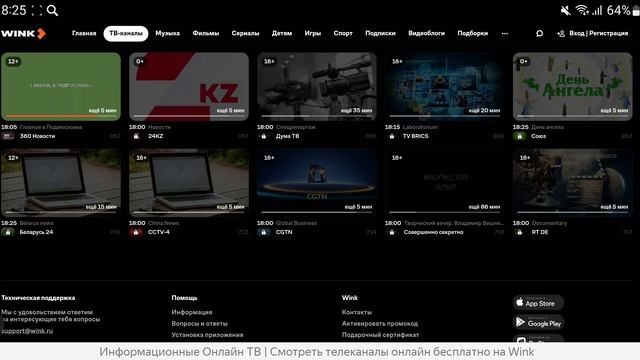Open the Спорт section
The height and width of the screenshot is (360, 640).
(x=343, y=33)
